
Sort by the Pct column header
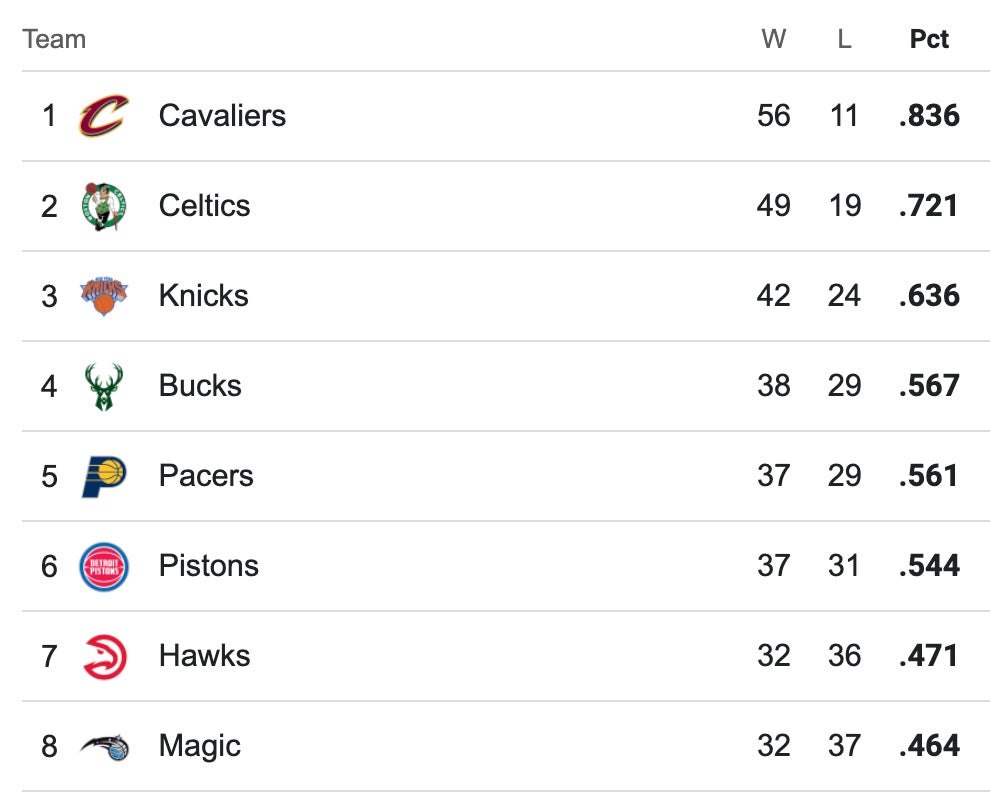(x=929, y=40)
